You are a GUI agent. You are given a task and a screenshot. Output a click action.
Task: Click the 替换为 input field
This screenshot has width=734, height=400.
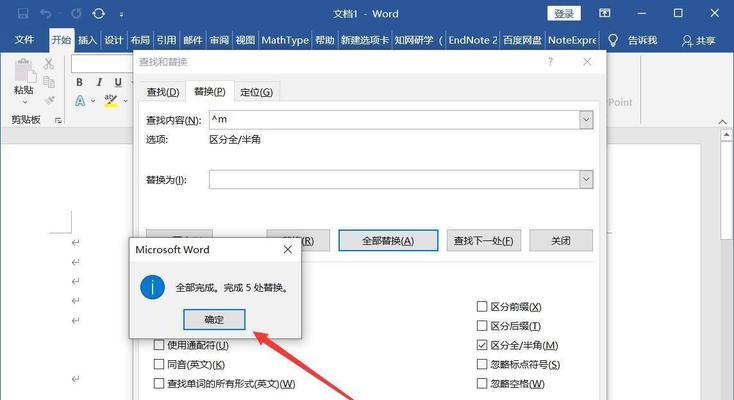click(x=394, y=179)
